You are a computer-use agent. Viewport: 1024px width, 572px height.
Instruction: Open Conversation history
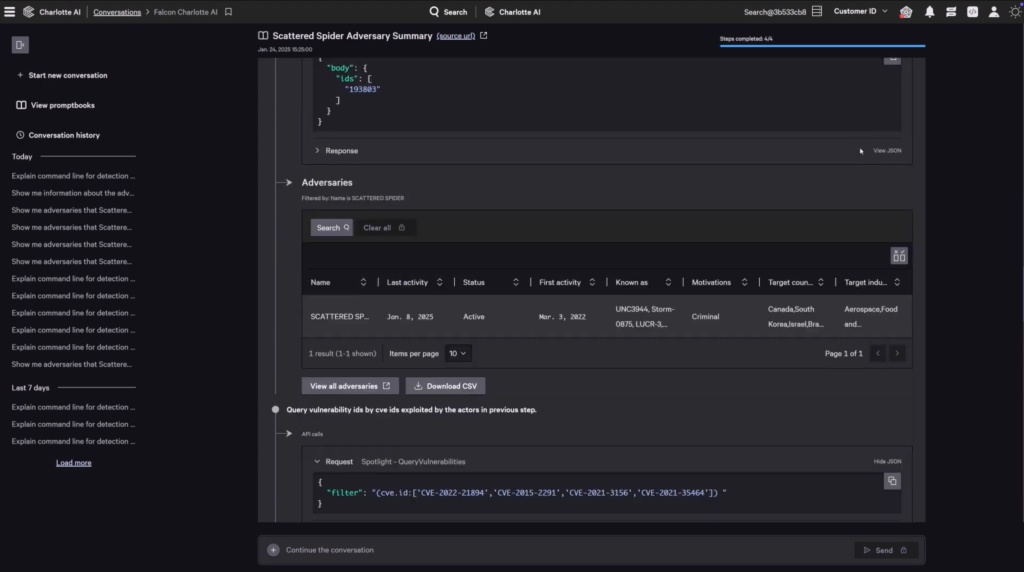coord(57,135)
